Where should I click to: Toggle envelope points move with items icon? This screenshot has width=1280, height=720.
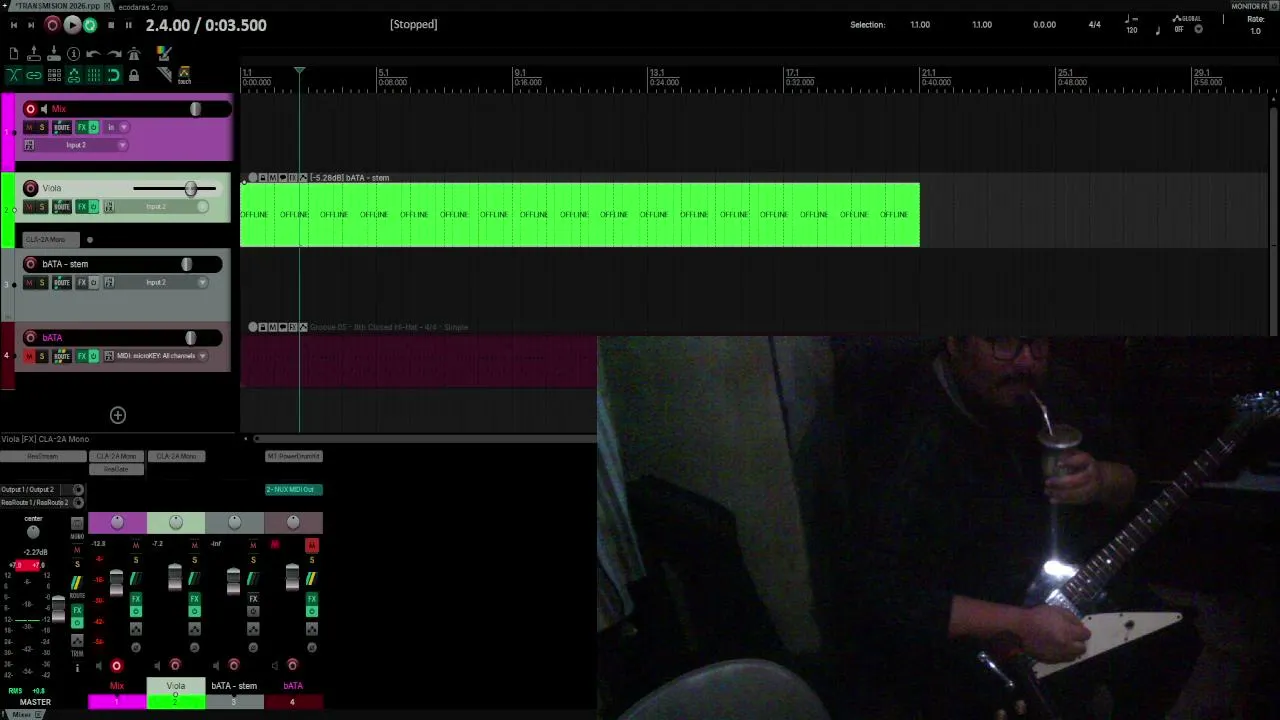73,75
